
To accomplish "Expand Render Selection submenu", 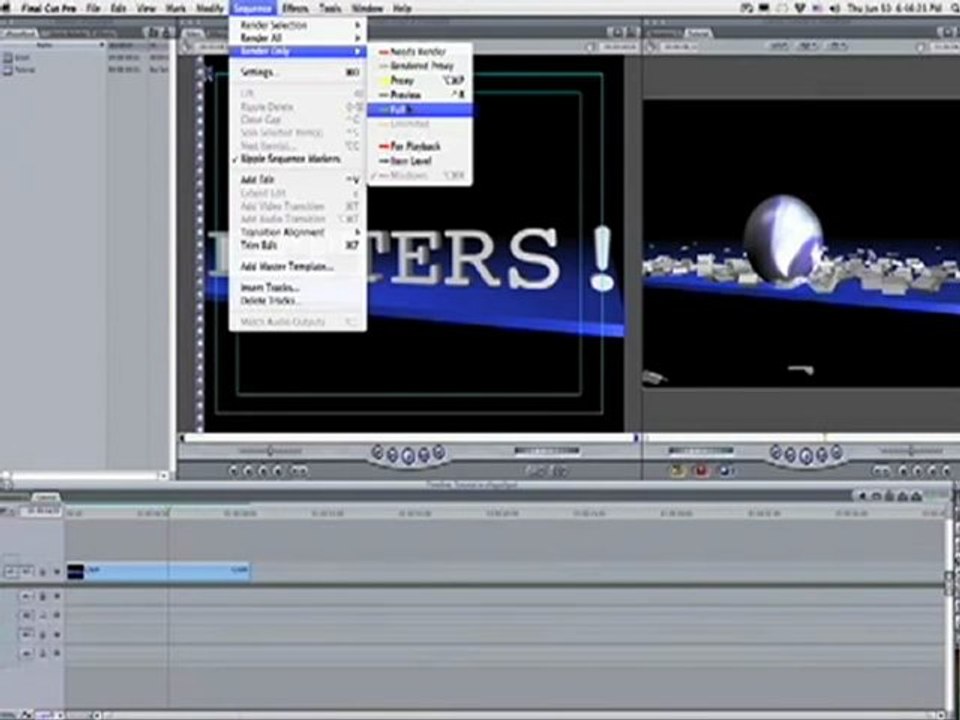I will tap(298, 25).
